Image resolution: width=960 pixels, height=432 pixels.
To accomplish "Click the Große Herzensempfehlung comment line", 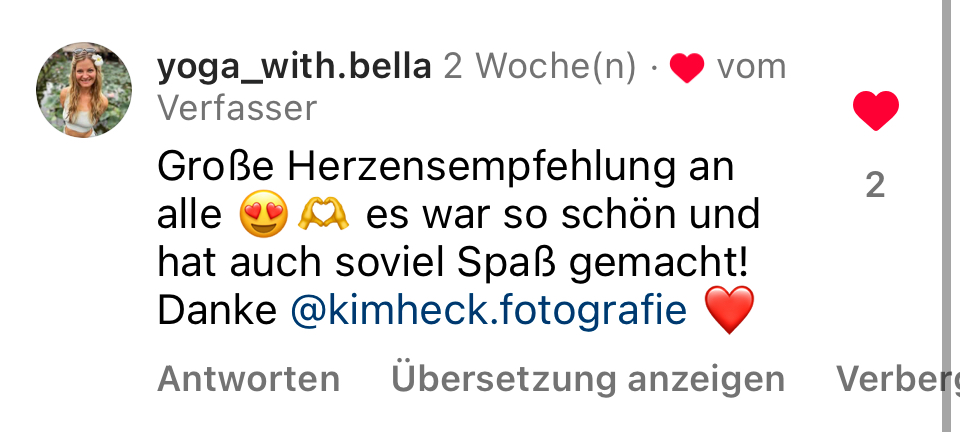I will click(x=446, y=167).
